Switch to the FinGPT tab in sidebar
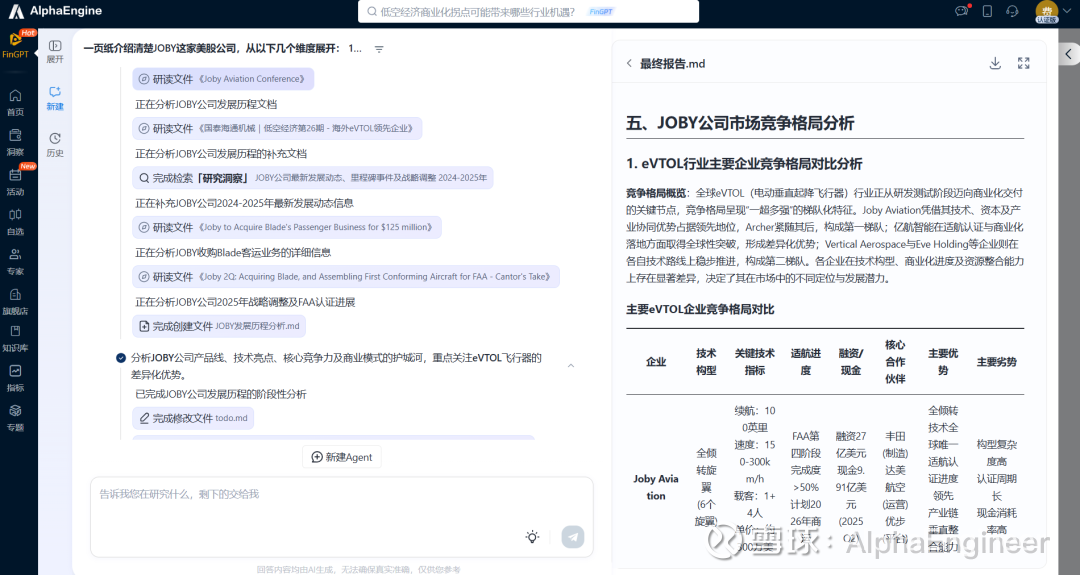The height and width of the screenshot is (575, 1080). 15,45
